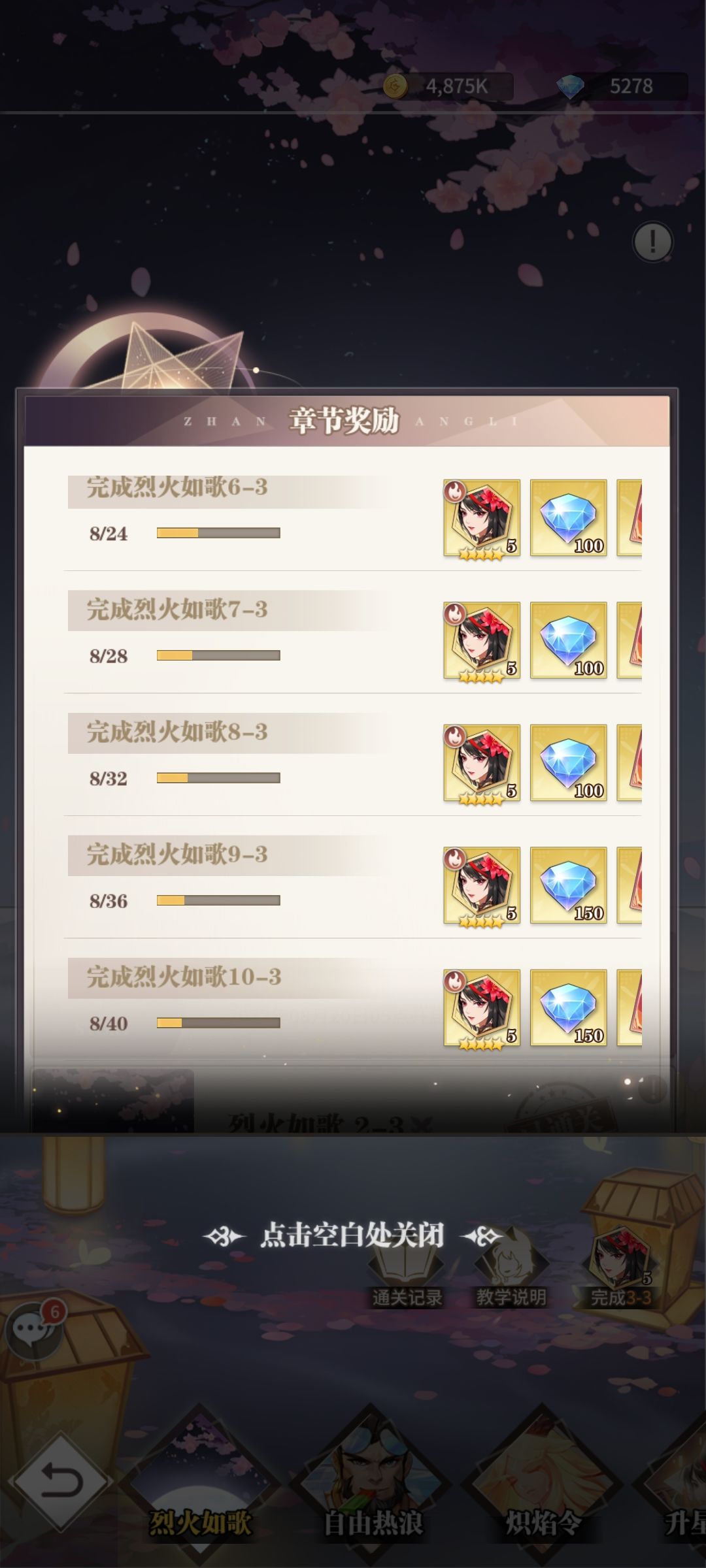706x1568 pixels.
Task: Click the 8/24 progress bar for 6-3
Action: pyautogui.click(x=218, y=533)
